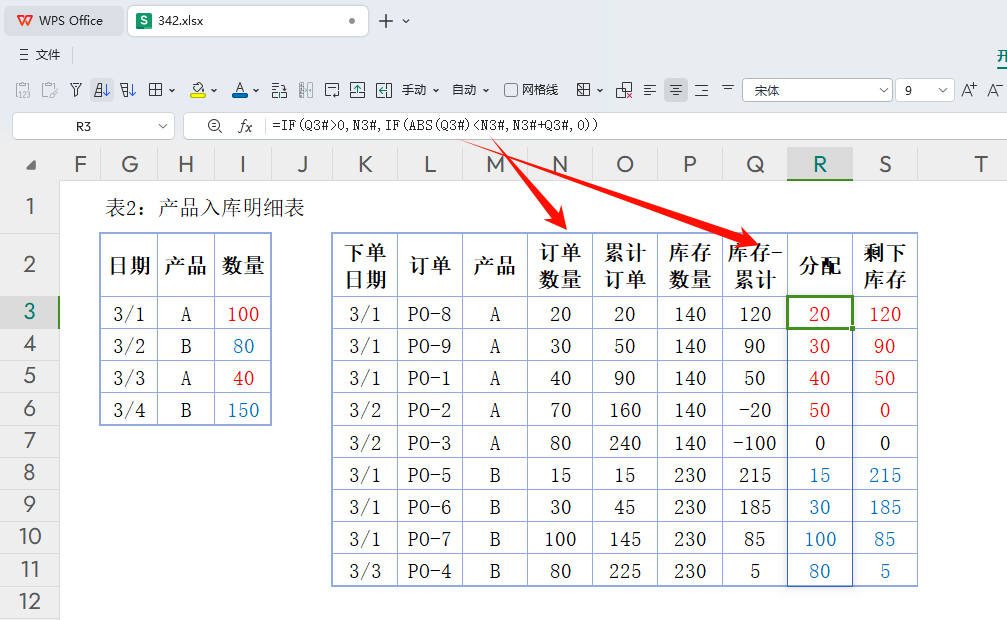The image size is (1007, 620).
Task: Click the 剩下库存 header cell
Action: pyautogui.click(x=885, y=265)
